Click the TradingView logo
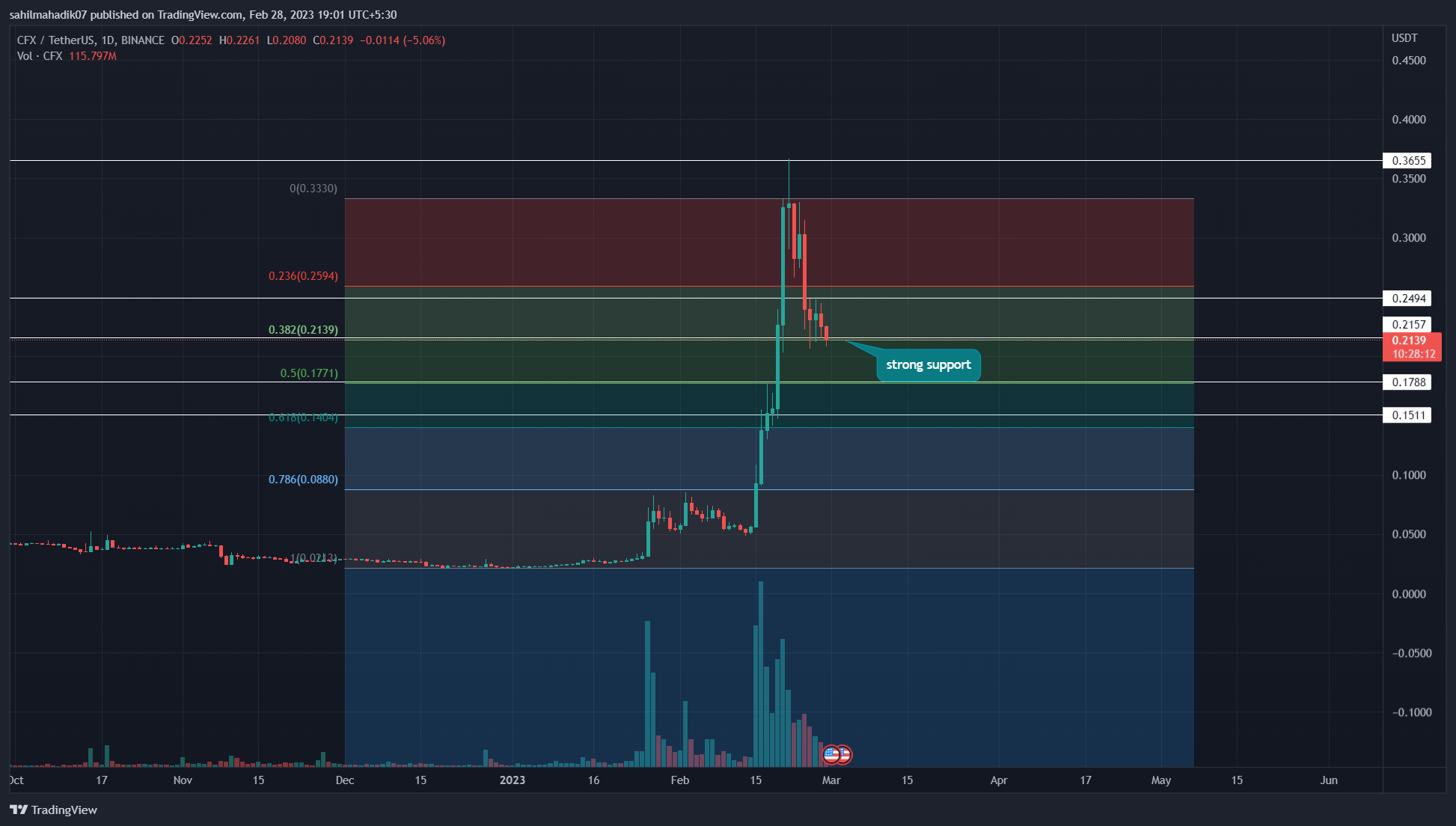The width and height of the screenshot is (1456, 826). tap(53, 810)
